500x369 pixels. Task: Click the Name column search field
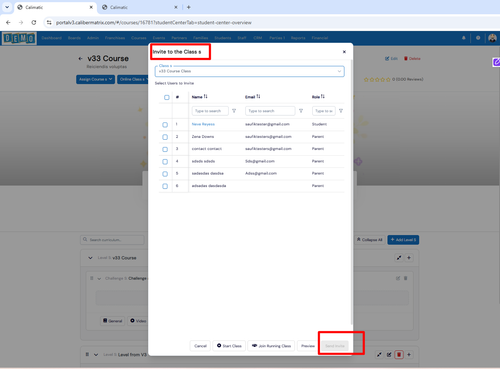point(210,111)
